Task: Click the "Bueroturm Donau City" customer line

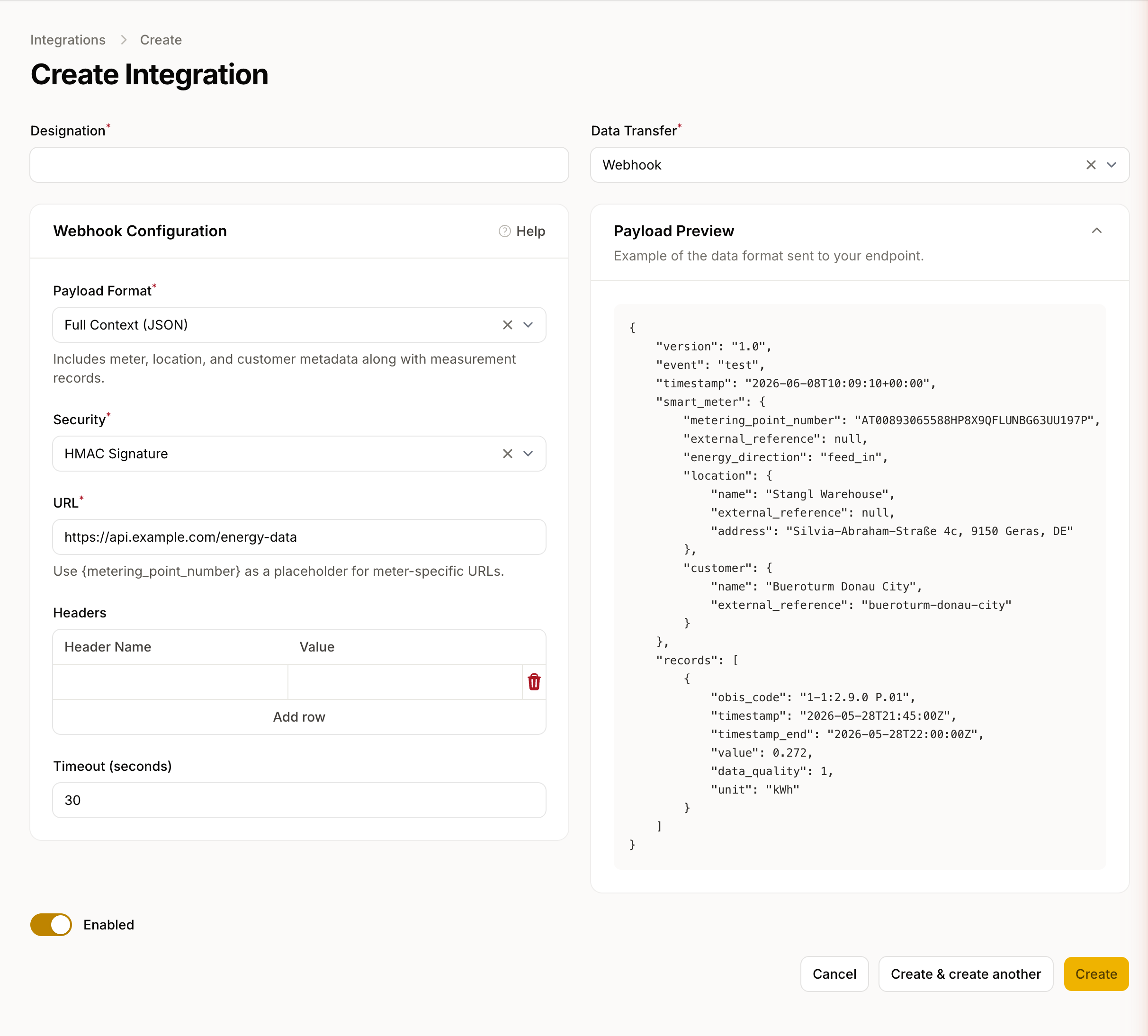Action: click(816, 587)
